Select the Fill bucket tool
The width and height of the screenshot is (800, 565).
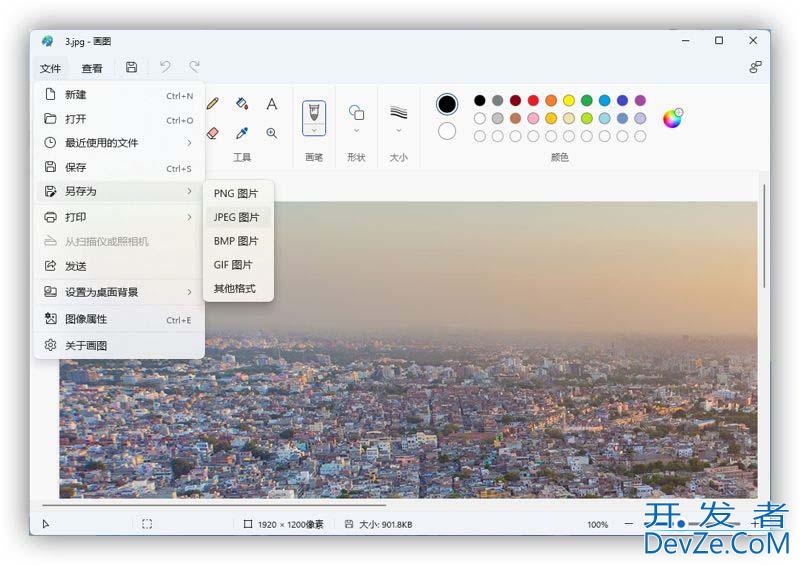point(242,104)
